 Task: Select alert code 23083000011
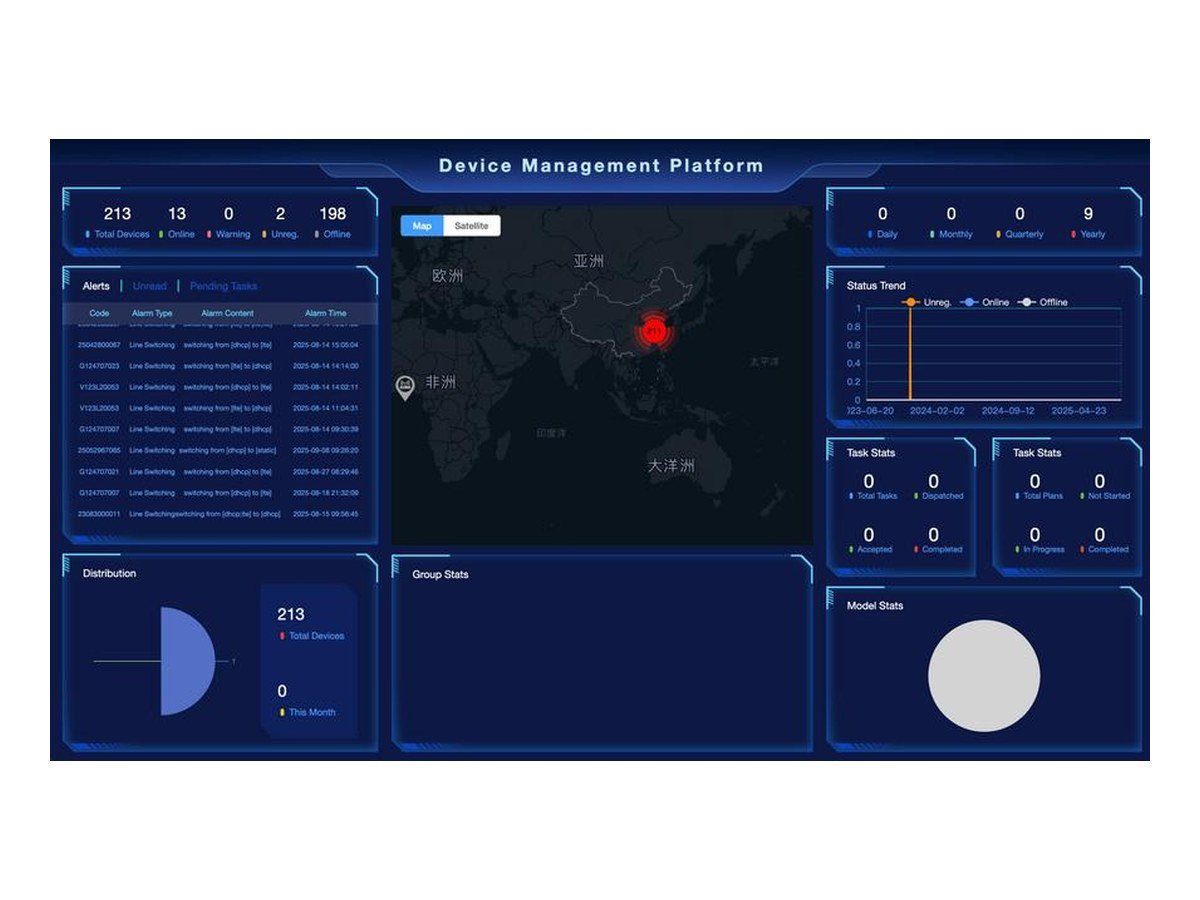tap(99, 514)
